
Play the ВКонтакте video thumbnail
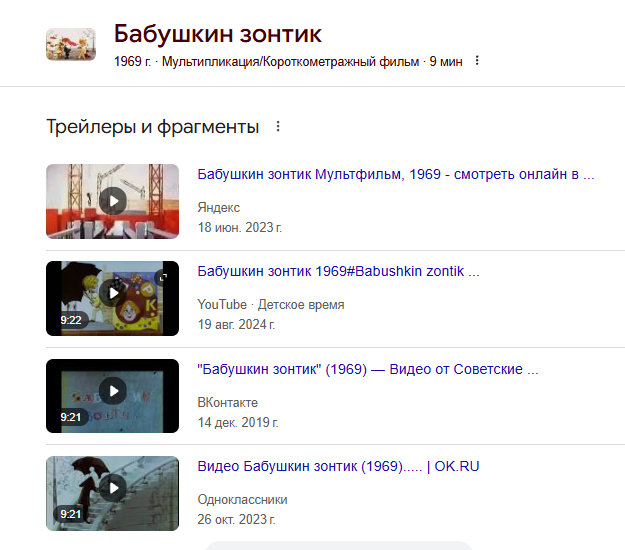pyautogui.click(x=112, y=396)
